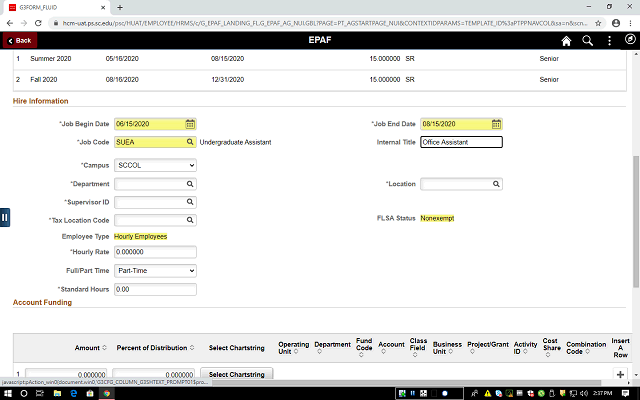Screen dimensions: 640x400
Task: Open the Campus dropdown showing SCCOL
Action: point(155,165)
